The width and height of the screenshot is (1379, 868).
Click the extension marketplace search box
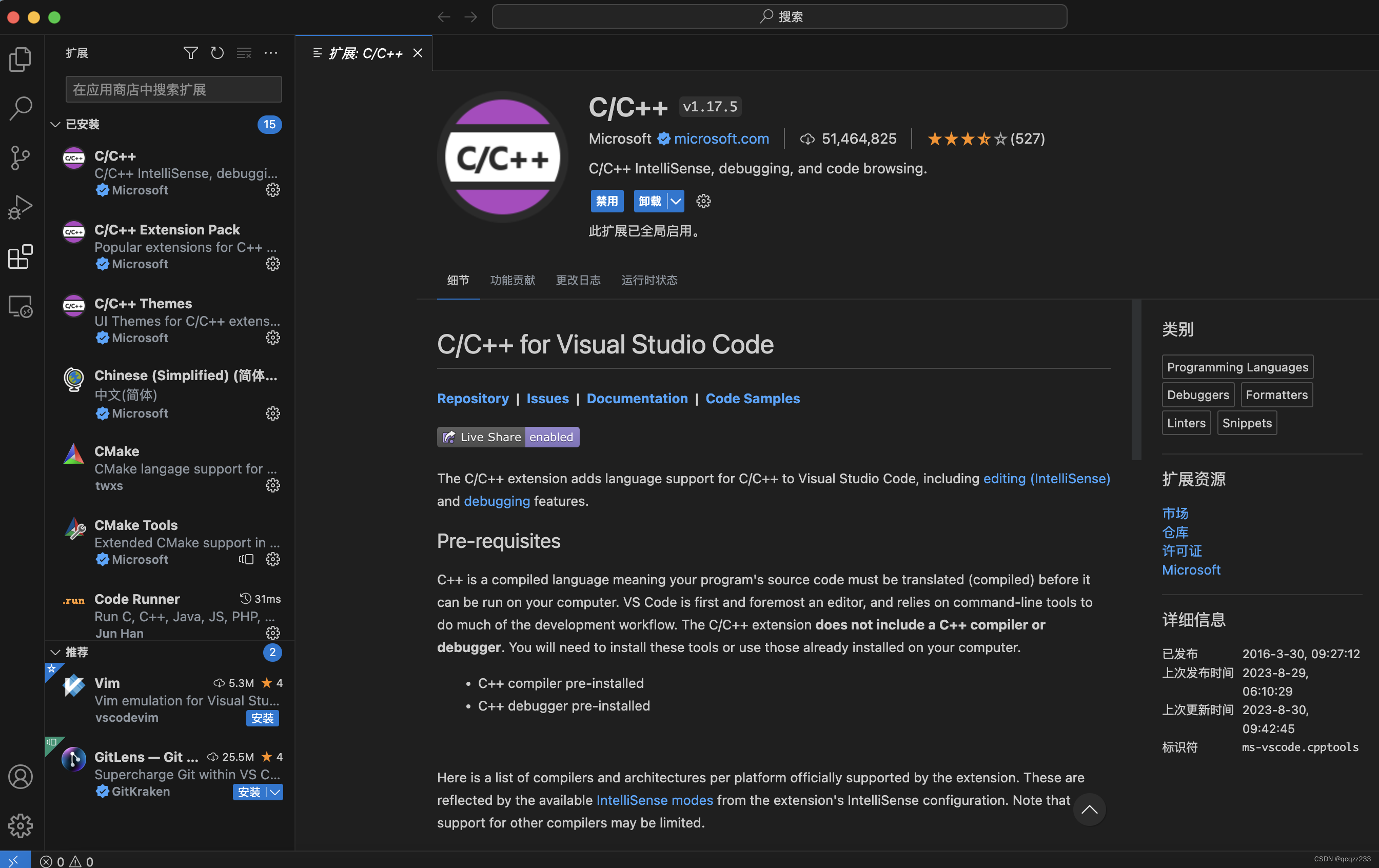(x=173, y=89)
